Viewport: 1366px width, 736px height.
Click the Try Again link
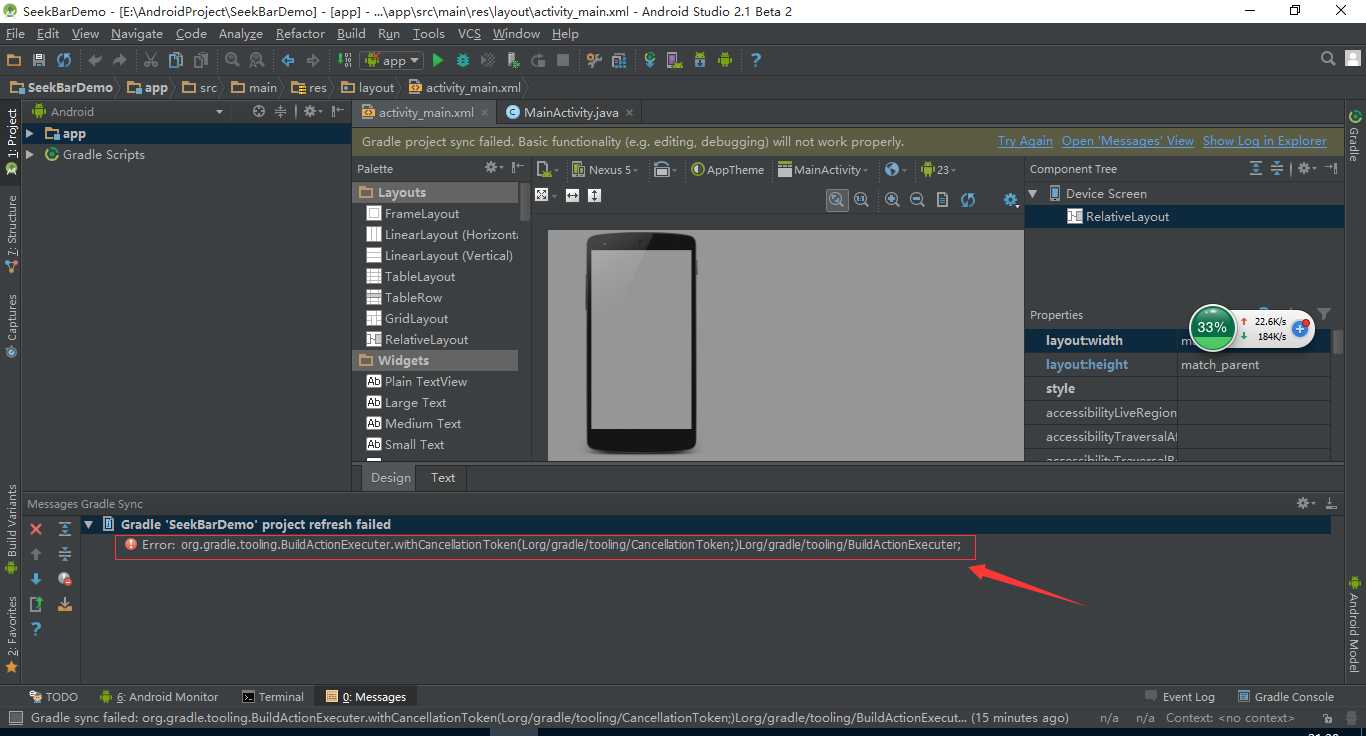1025,141
